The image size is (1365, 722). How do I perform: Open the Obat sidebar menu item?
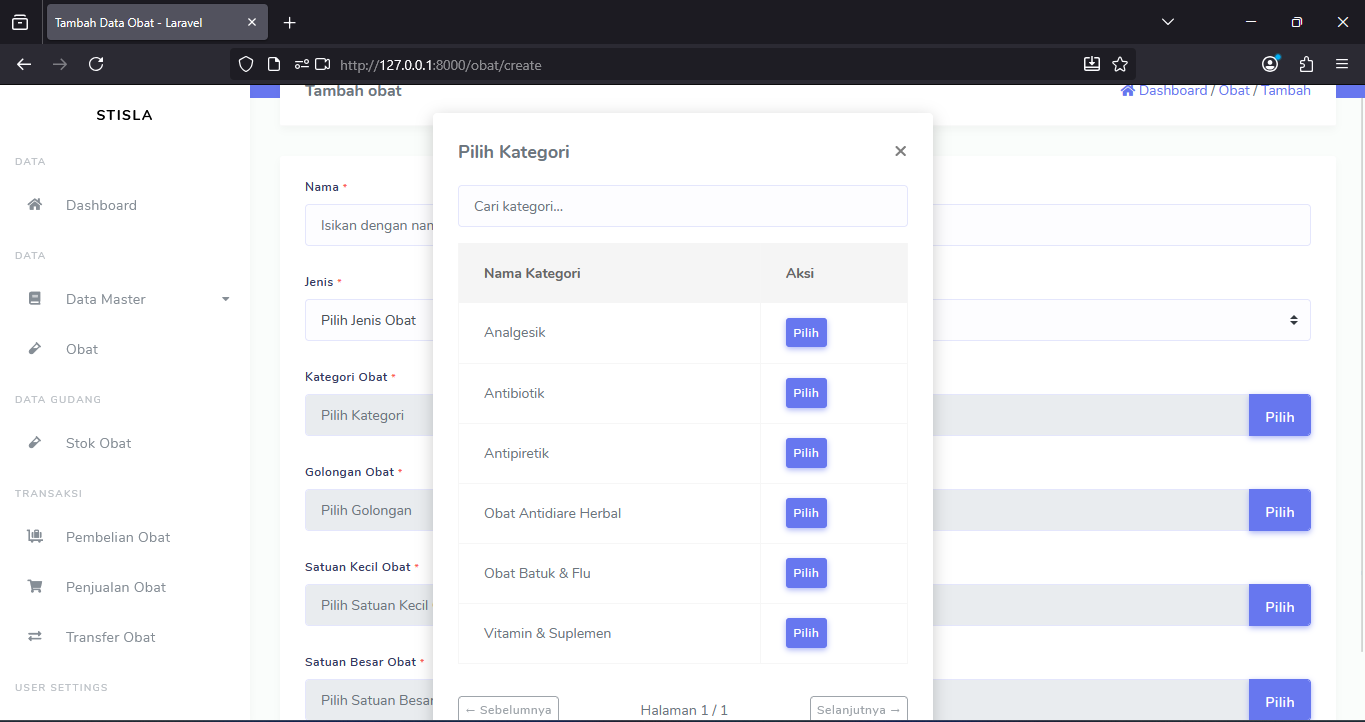point(82,349)
